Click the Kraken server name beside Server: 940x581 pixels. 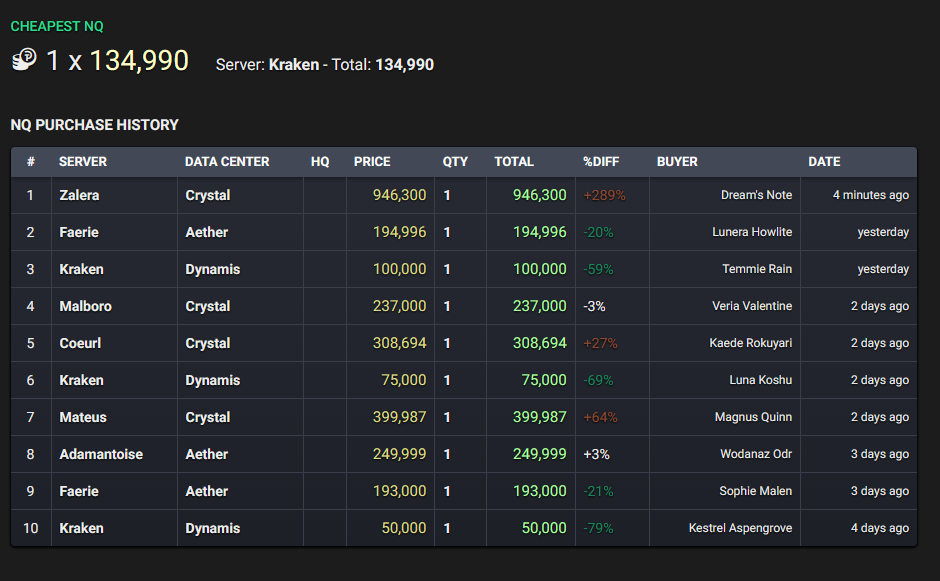(294, 65)
